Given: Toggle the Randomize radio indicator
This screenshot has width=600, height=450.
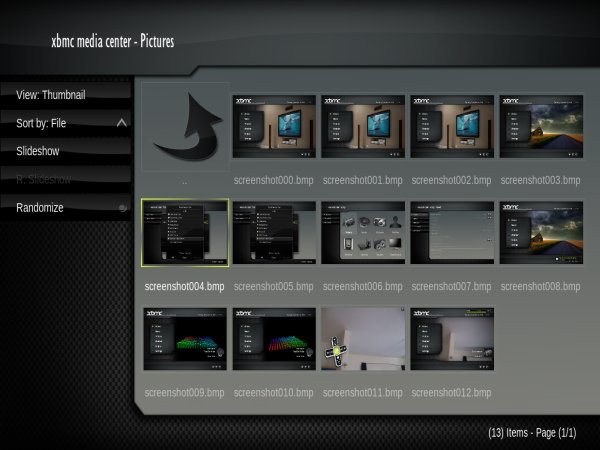Looking at the screenshot, I should [x=122, y=208].
